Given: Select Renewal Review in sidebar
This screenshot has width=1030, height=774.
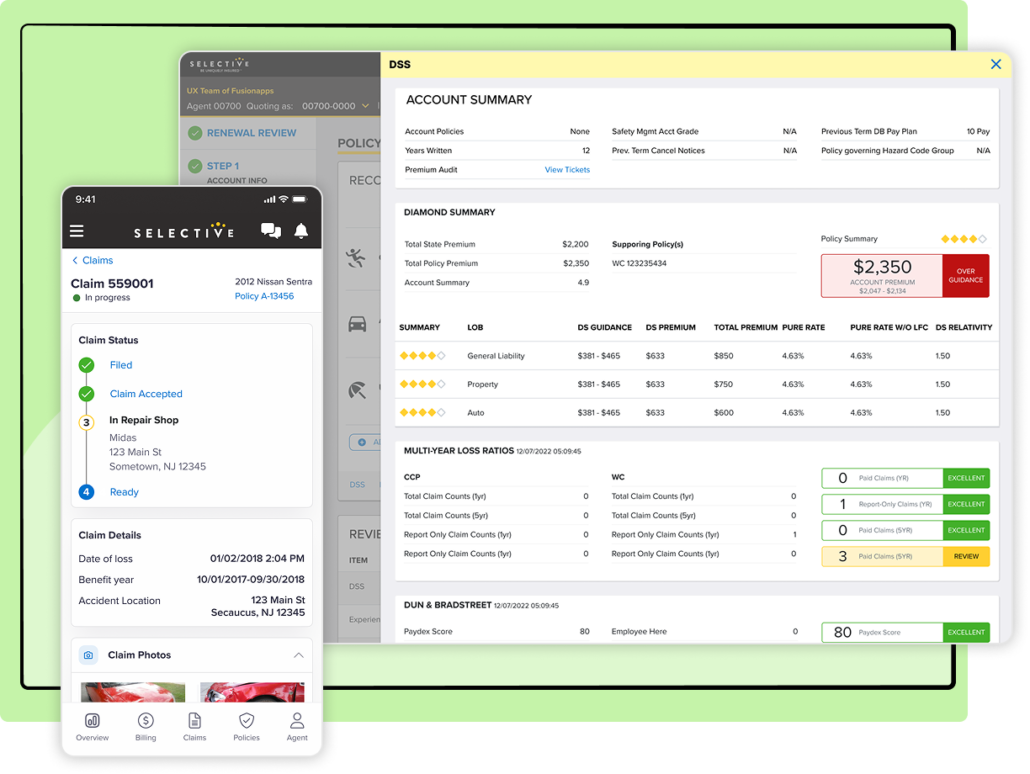Looking at the screenshot, I should click(252, 133).
